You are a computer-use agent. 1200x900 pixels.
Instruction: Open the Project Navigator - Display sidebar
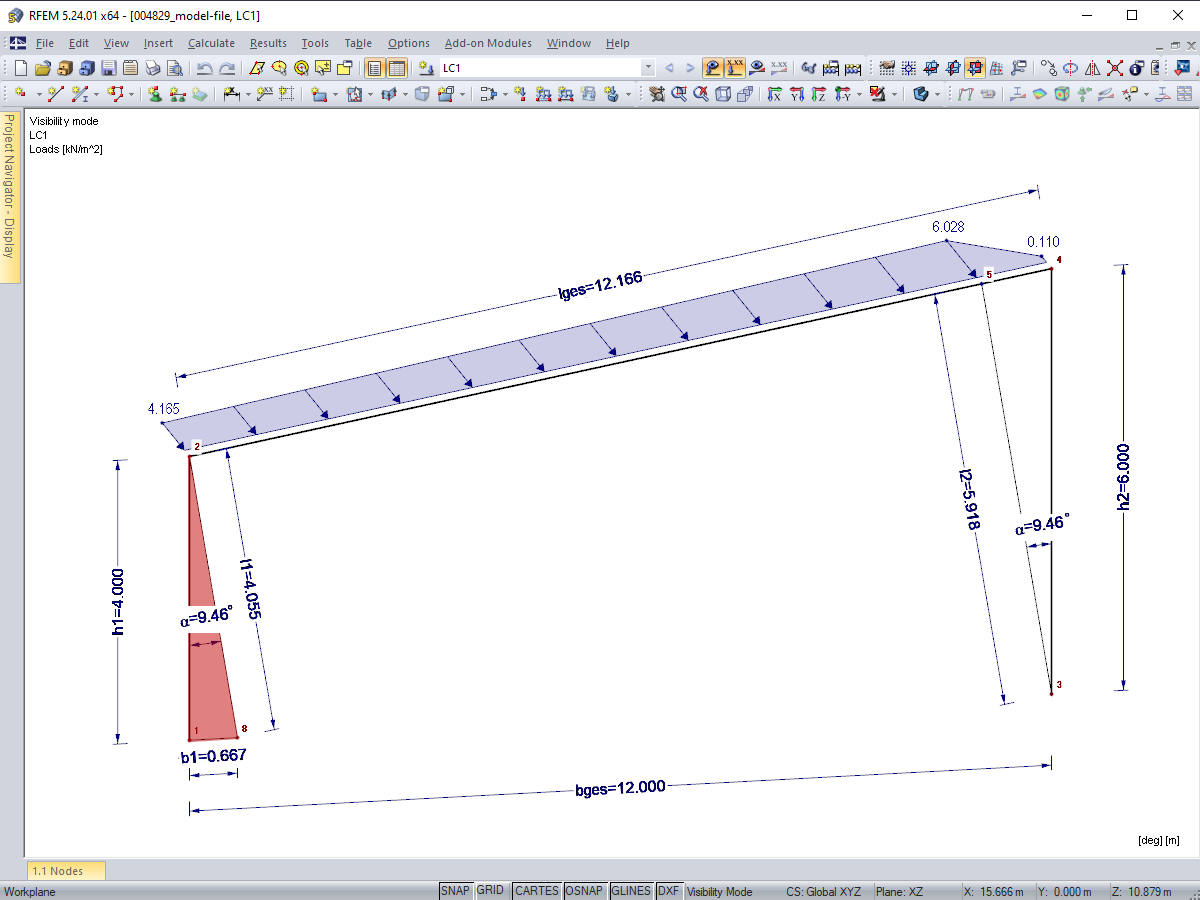pyautogui.click(x=8, y=200)
